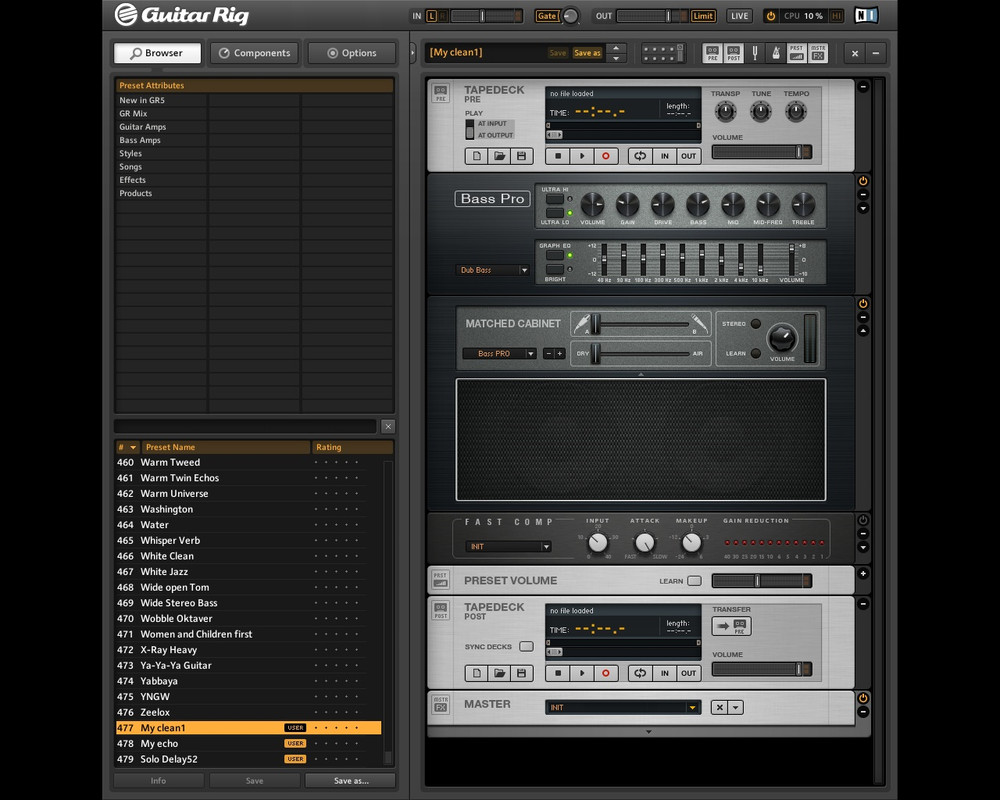Collapse the Tapedeck Pre module
Image resolution: width=1000 pixels, height=800 pixels.
pos(863,87)
